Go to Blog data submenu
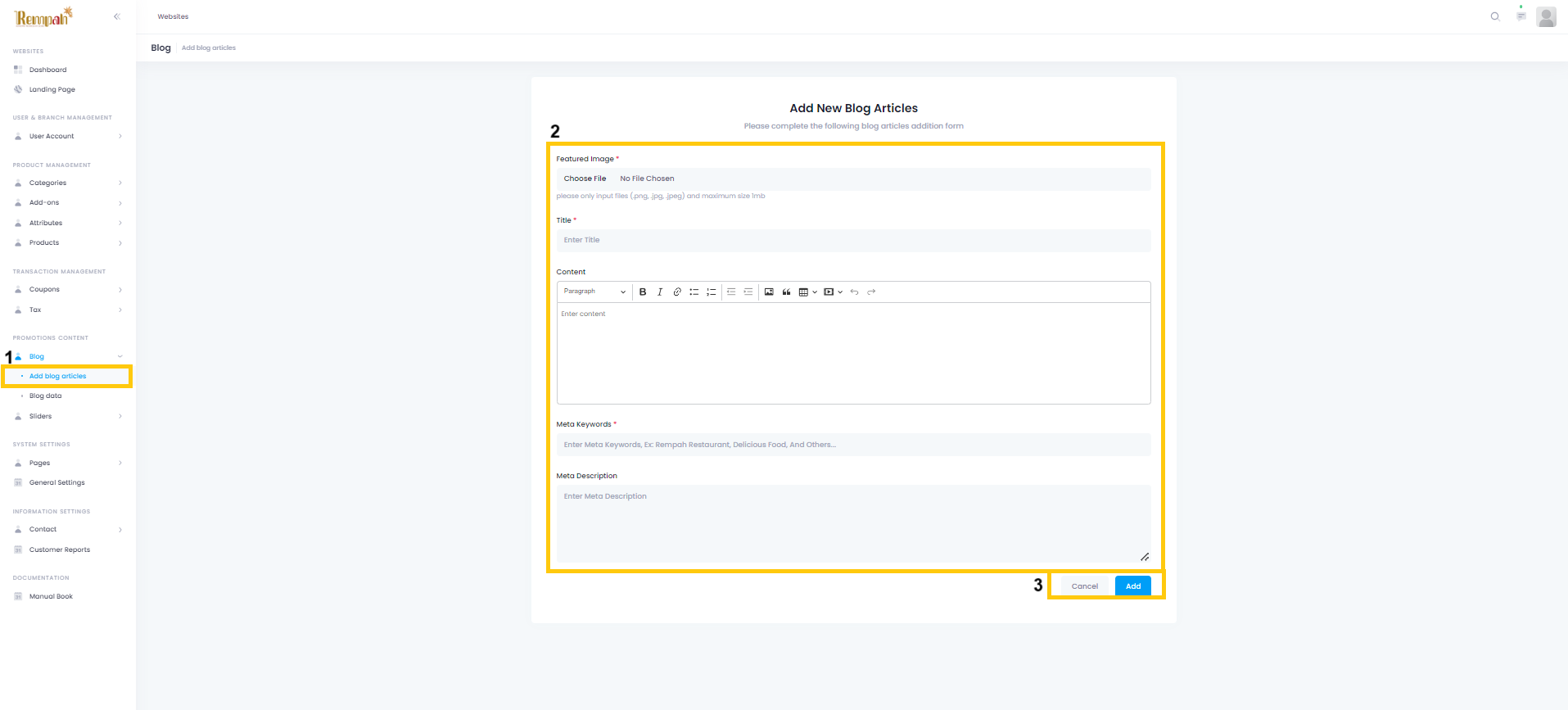Screen dimensions: 1568x710 [x=46, y=396]
